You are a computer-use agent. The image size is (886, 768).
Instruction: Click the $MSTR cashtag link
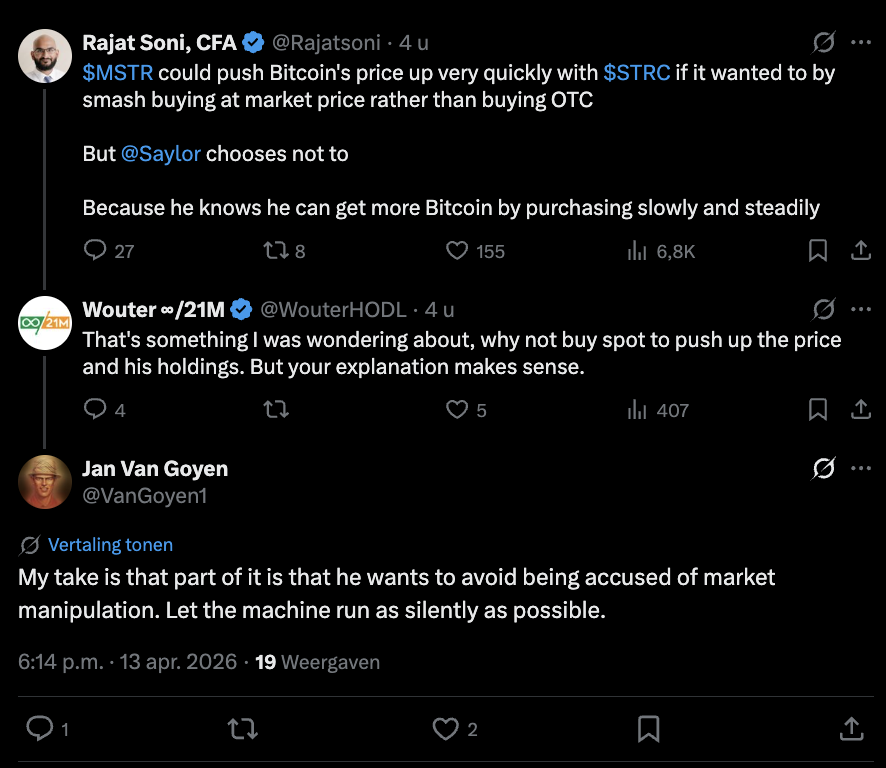coord(118,73)
